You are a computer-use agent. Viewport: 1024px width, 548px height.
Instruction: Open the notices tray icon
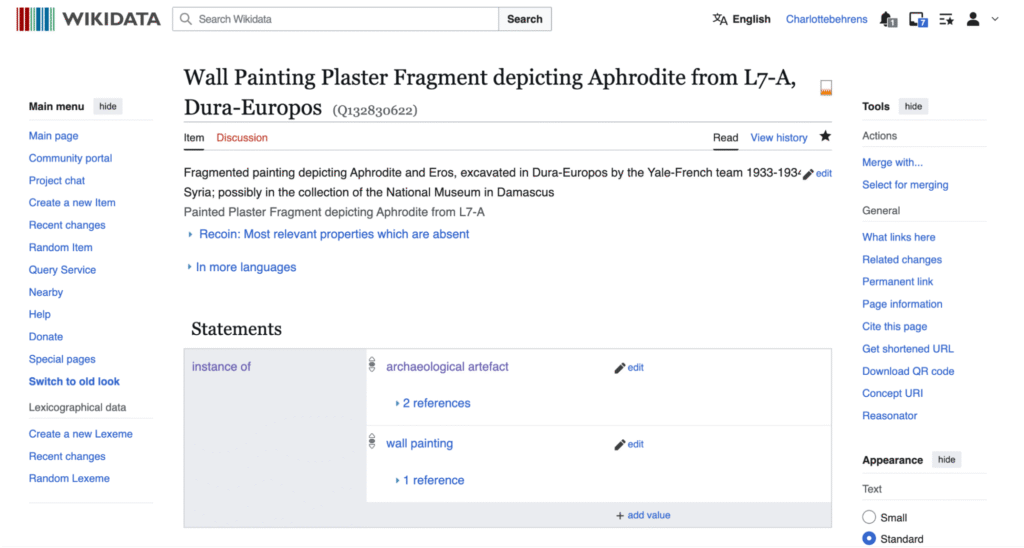(x=917, y=19)
